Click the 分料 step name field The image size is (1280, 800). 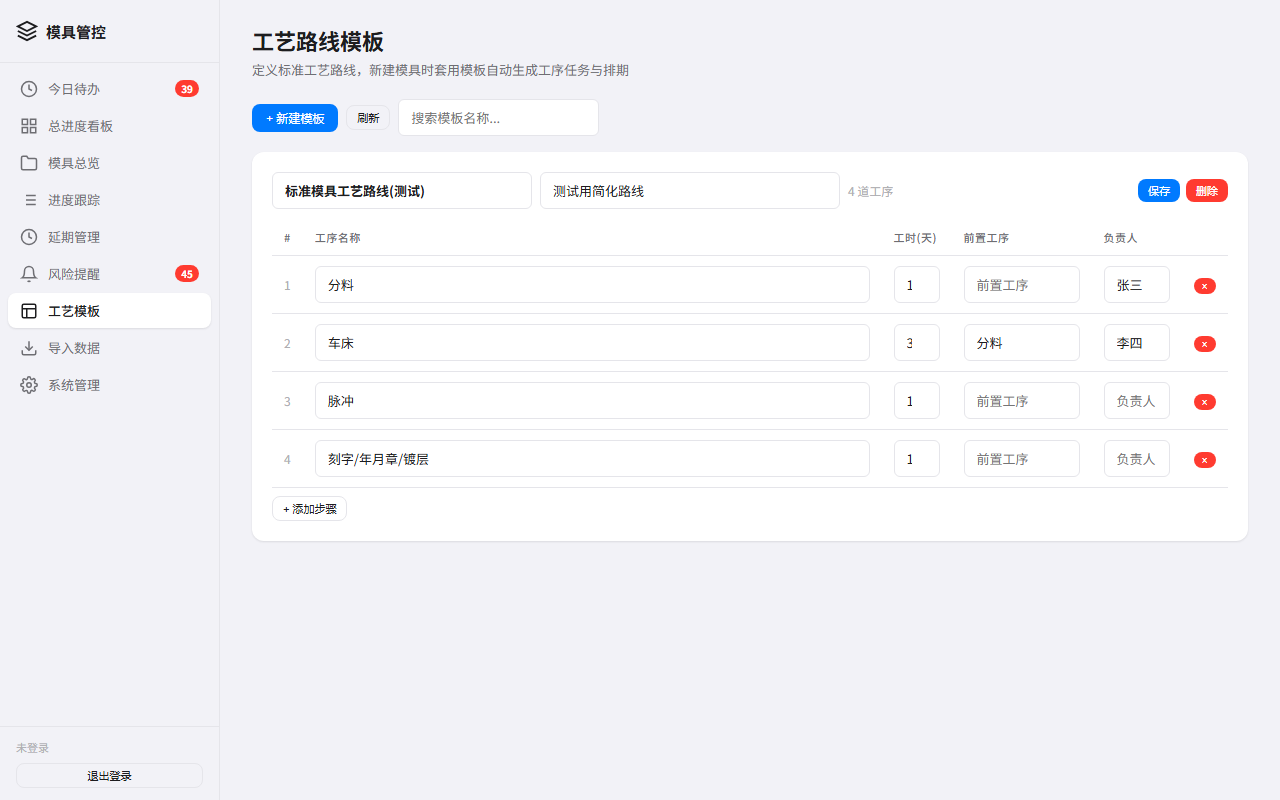coord(592,285)
